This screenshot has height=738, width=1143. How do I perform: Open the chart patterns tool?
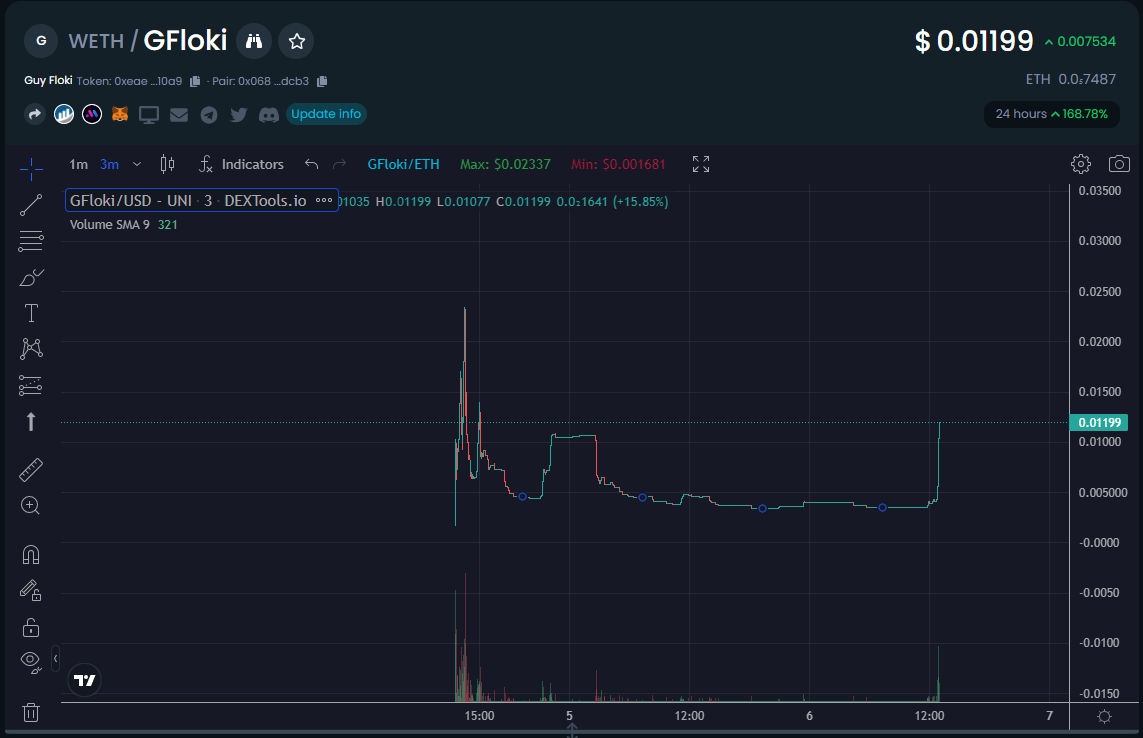(x=31, y=349)
